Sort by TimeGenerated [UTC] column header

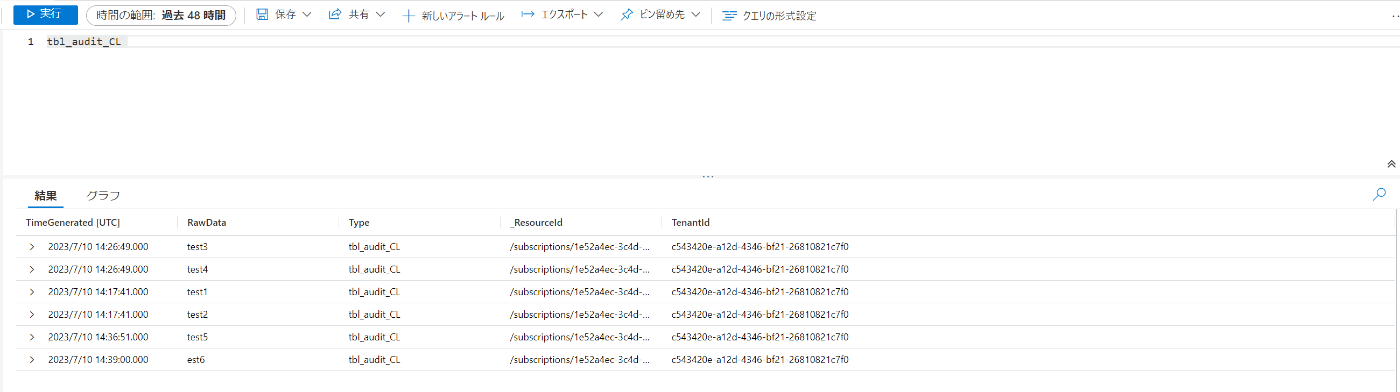72,222
